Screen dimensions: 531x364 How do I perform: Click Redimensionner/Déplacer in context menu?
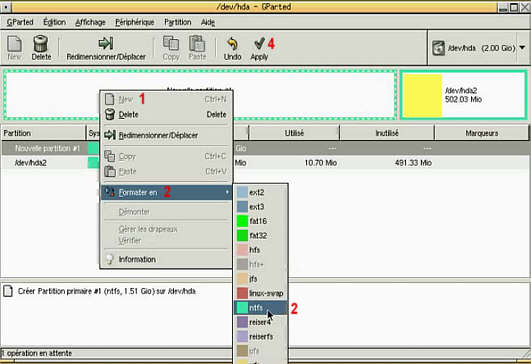pos(166,135)
